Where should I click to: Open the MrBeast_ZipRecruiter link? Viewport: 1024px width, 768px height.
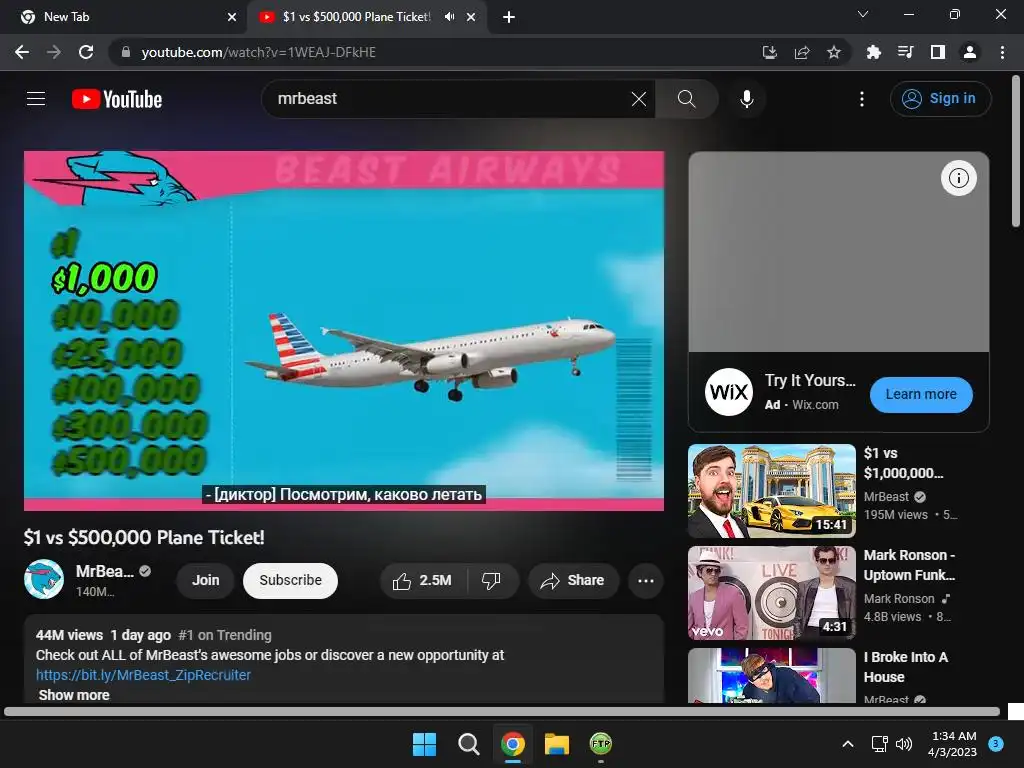tap(143, 675)
